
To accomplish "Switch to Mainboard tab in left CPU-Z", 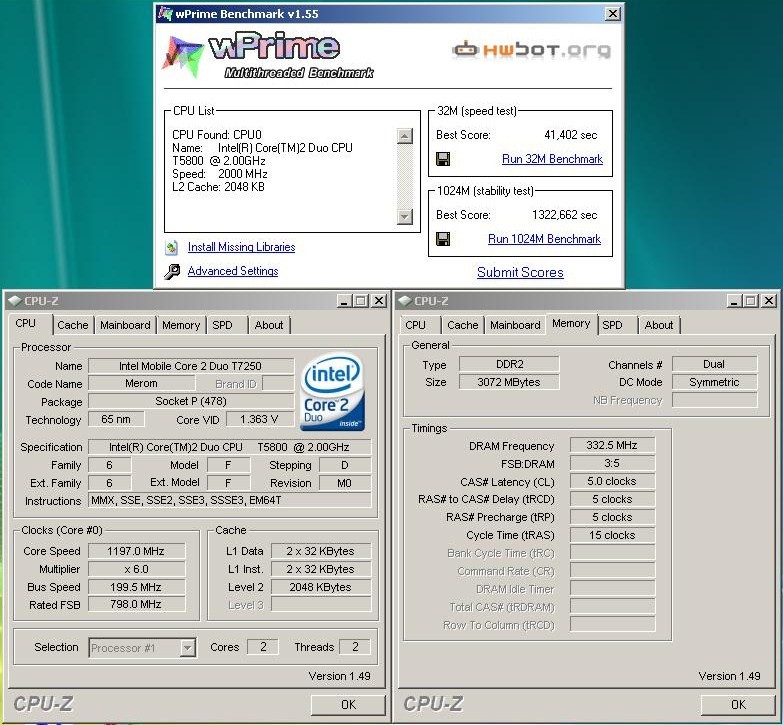I will [125, 325].
